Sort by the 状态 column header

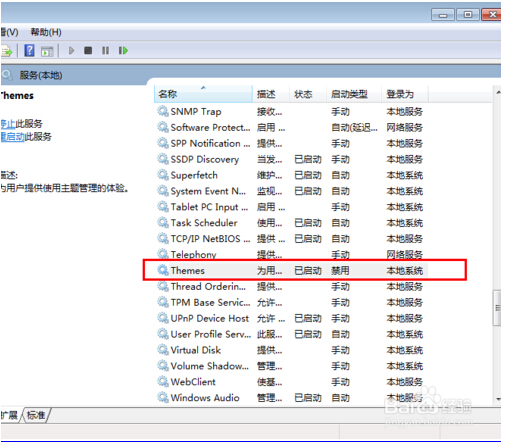point(307,94)
